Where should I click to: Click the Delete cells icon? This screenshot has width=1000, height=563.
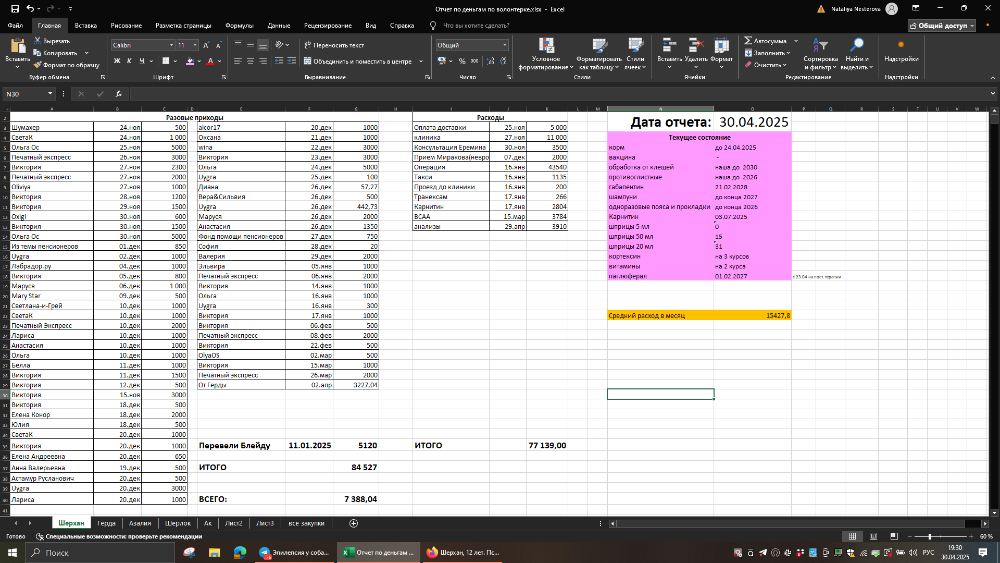[x=696, y=45]
